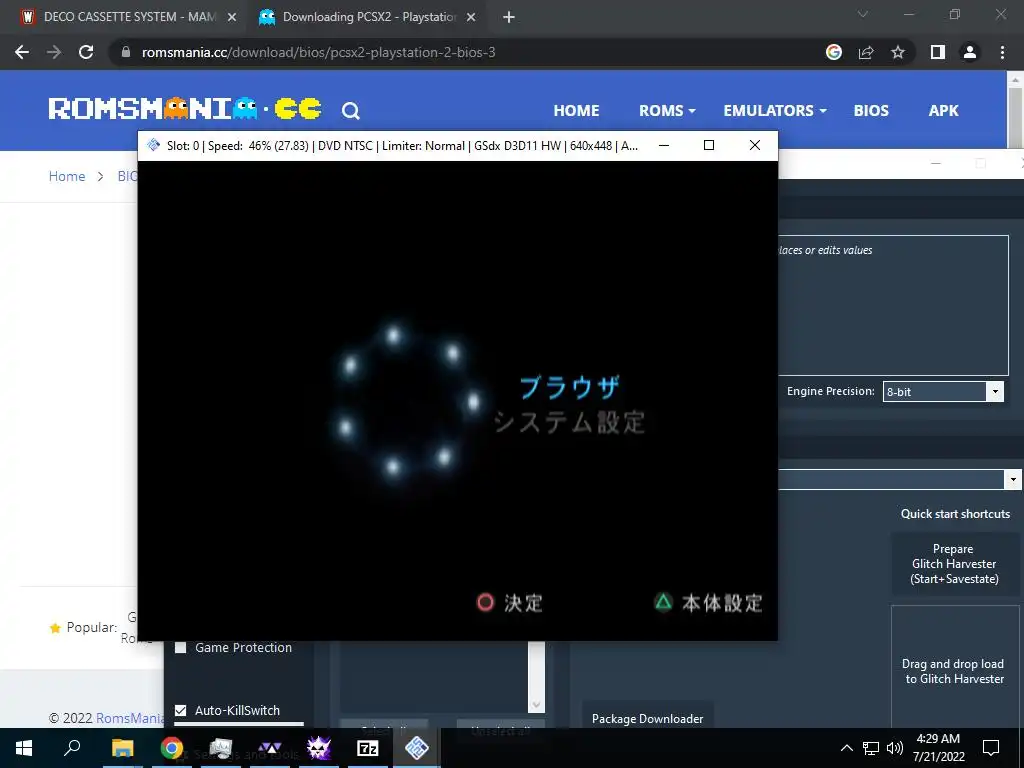The width and height of the screenshot is (1024, 768).
Task: Open the PCSX2 taskbar icon
Action: [x=417, y=748]
